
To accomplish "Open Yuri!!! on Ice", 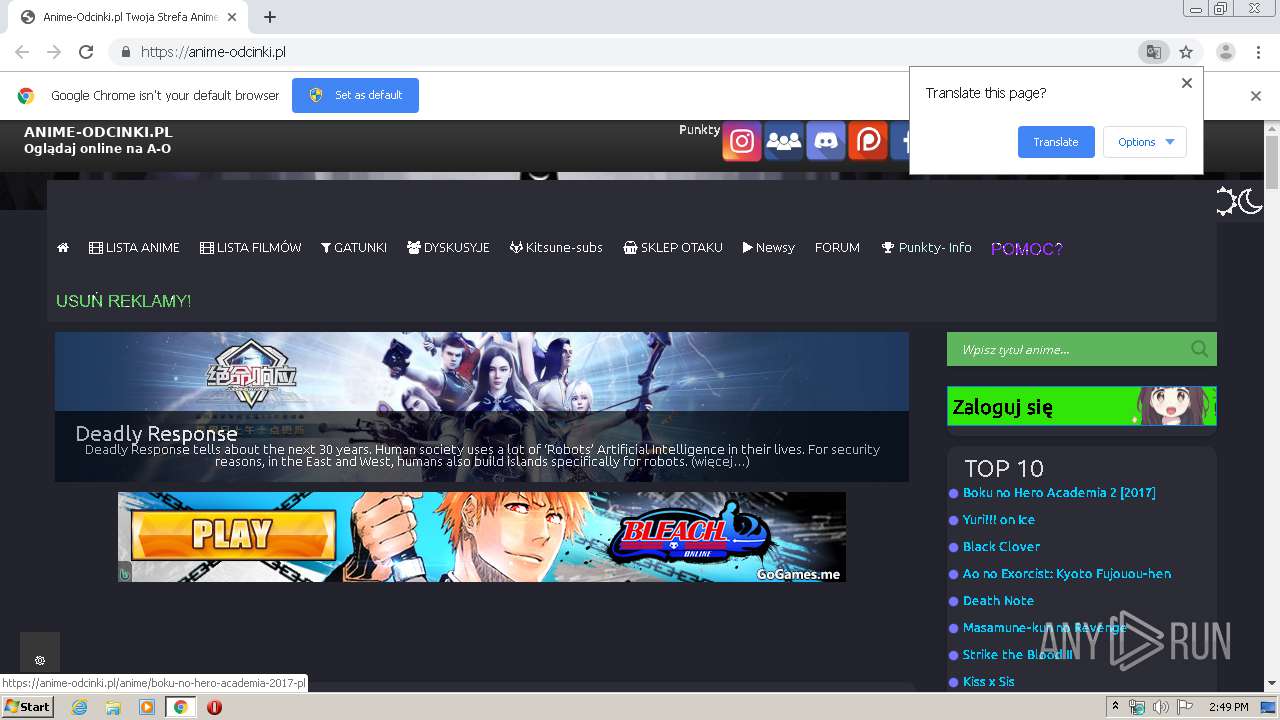I will point(999,520).
